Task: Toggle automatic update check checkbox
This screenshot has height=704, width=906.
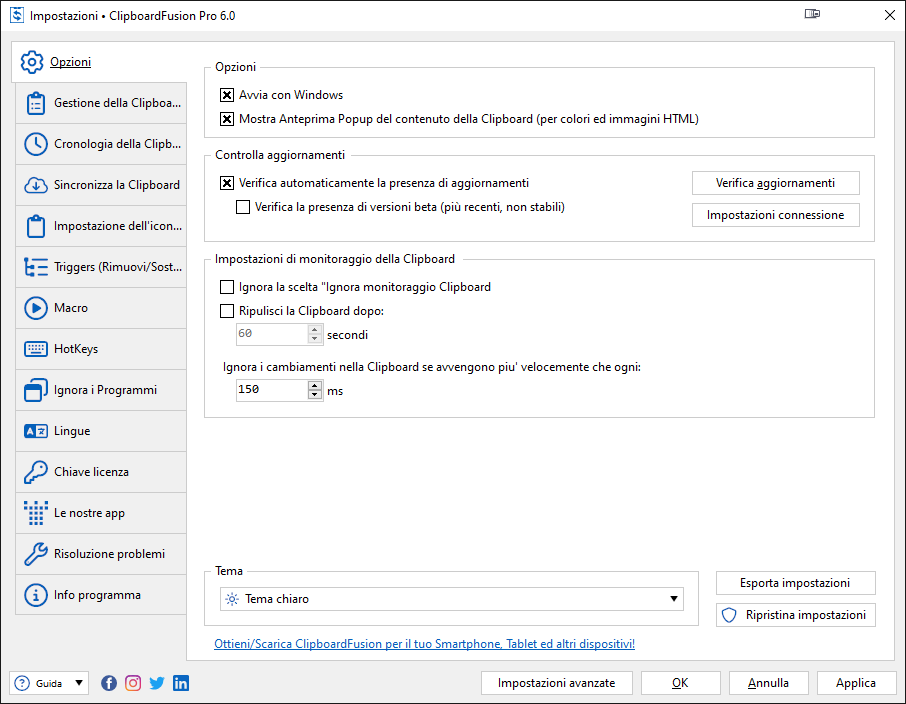Action: pyautogui.click(x=227, y=183)
